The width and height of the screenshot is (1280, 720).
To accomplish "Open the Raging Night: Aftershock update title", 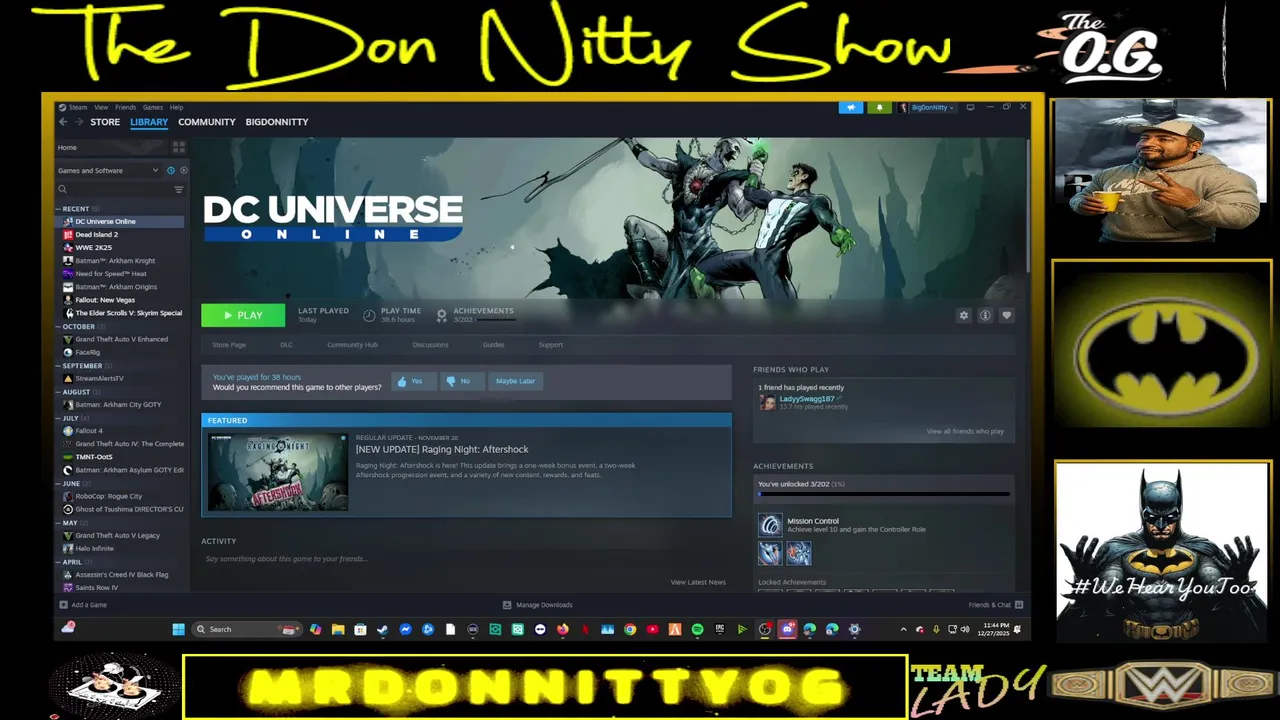I will pyautogui.click(x=442, y=449).
